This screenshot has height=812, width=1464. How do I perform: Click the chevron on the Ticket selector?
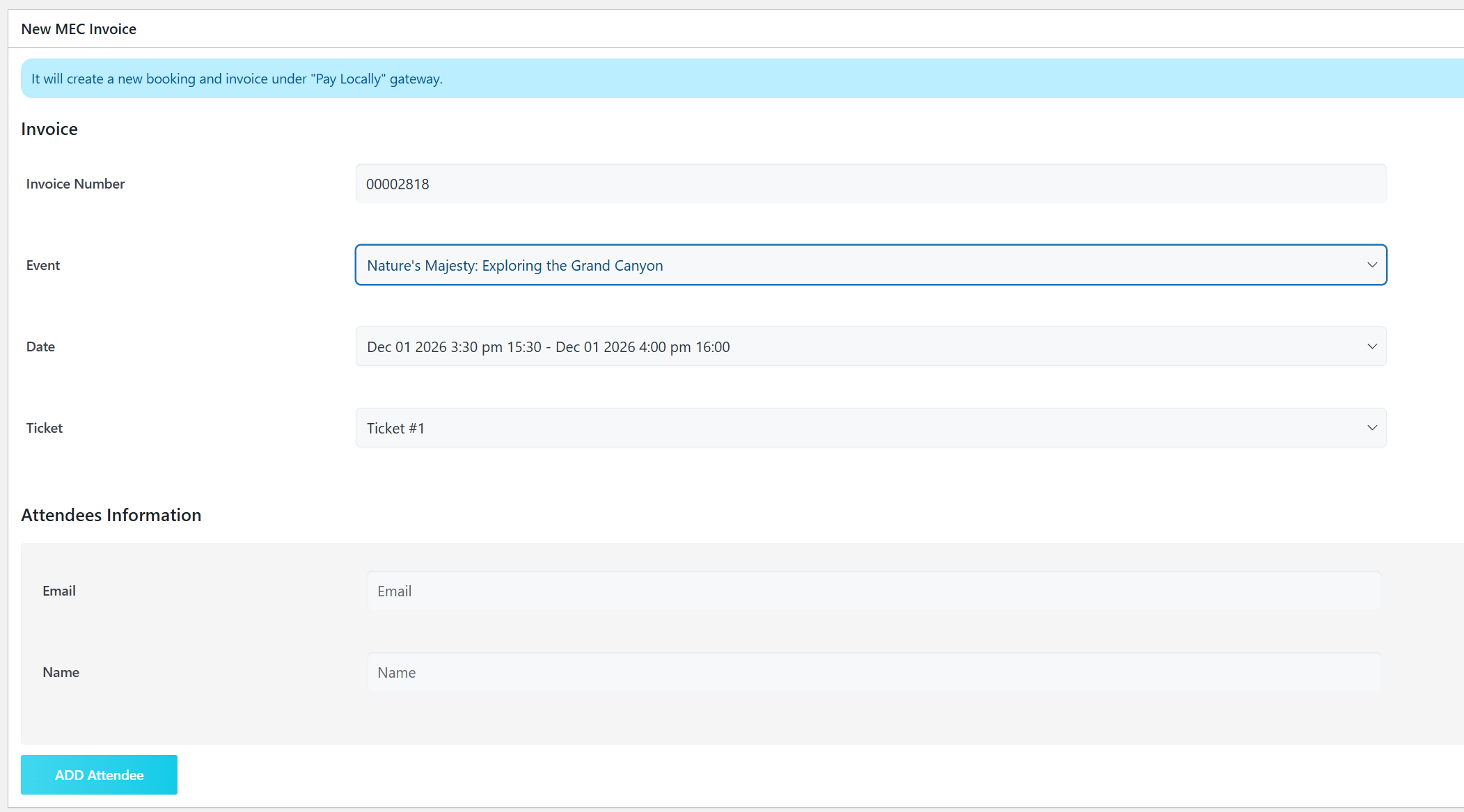(x=1372, y=427)
